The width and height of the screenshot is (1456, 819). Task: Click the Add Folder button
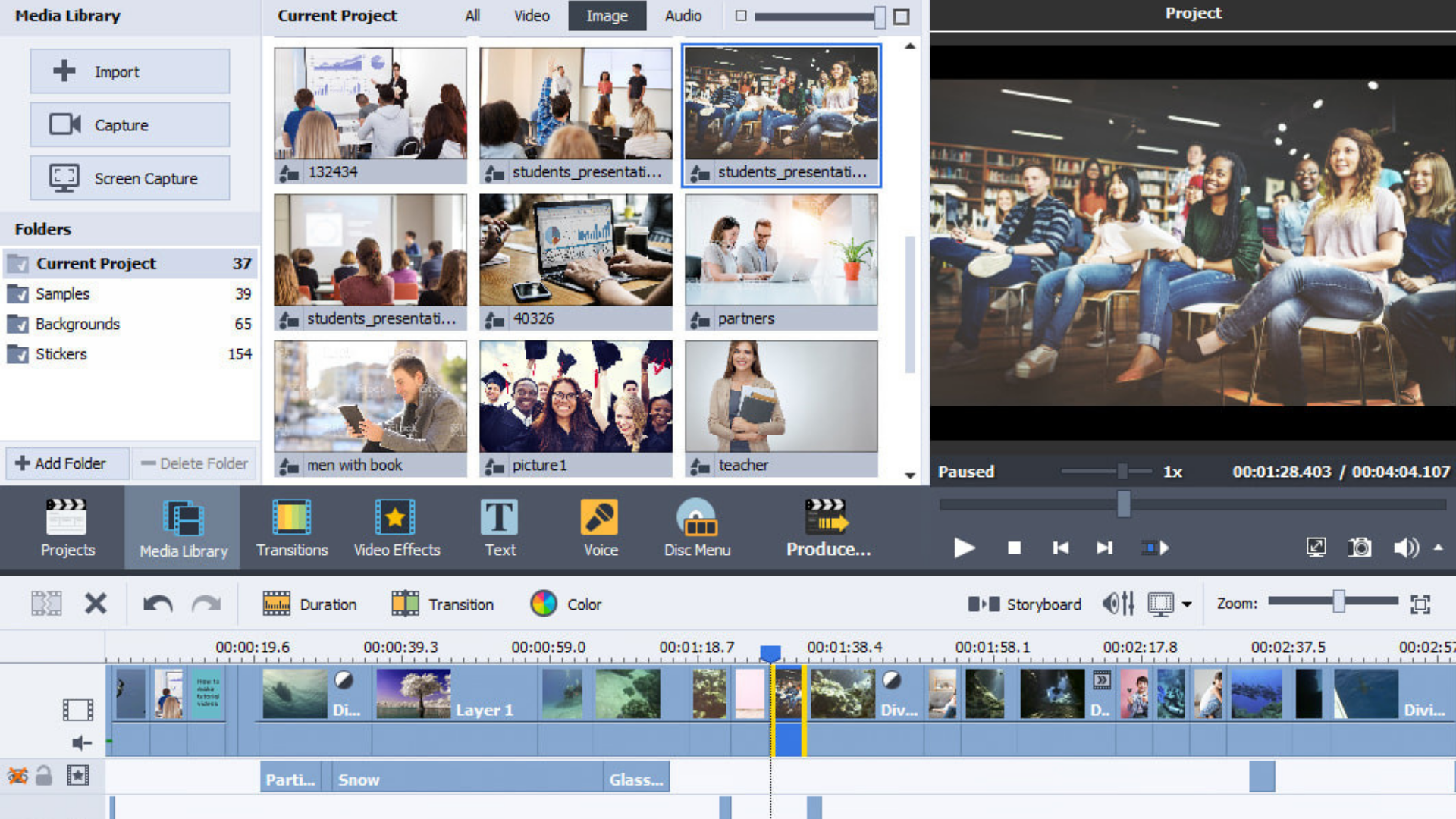pos(66,463)
